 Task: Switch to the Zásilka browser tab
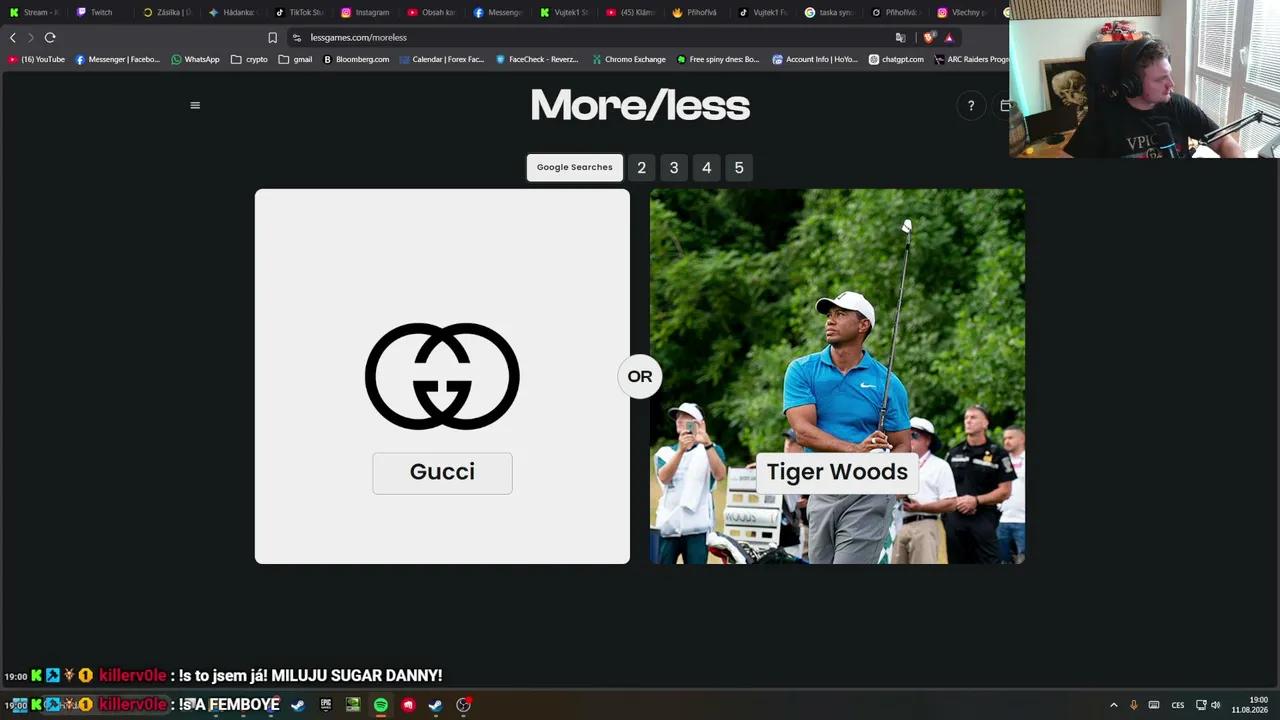[167, 13]
